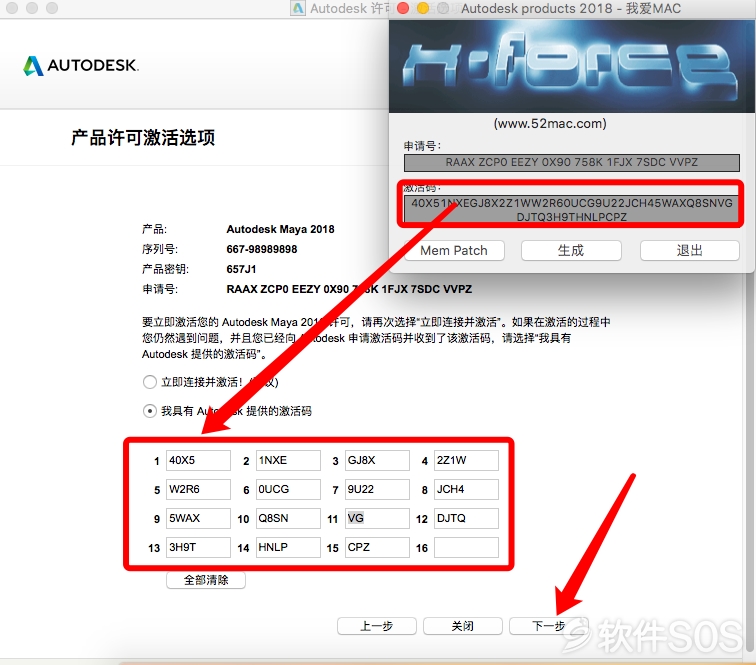Click activation code field 2 containing 1NXE

click(x=288, y=460)
